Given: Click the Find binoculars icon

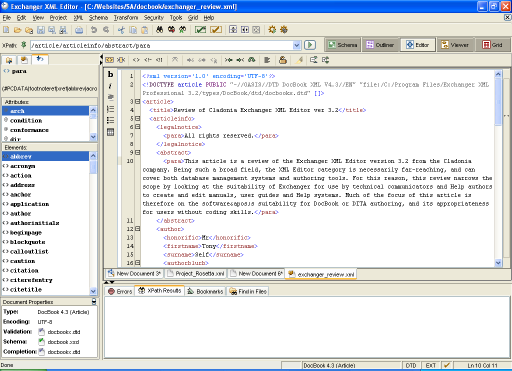Looking at the screenshot, I should click(160, 30).
